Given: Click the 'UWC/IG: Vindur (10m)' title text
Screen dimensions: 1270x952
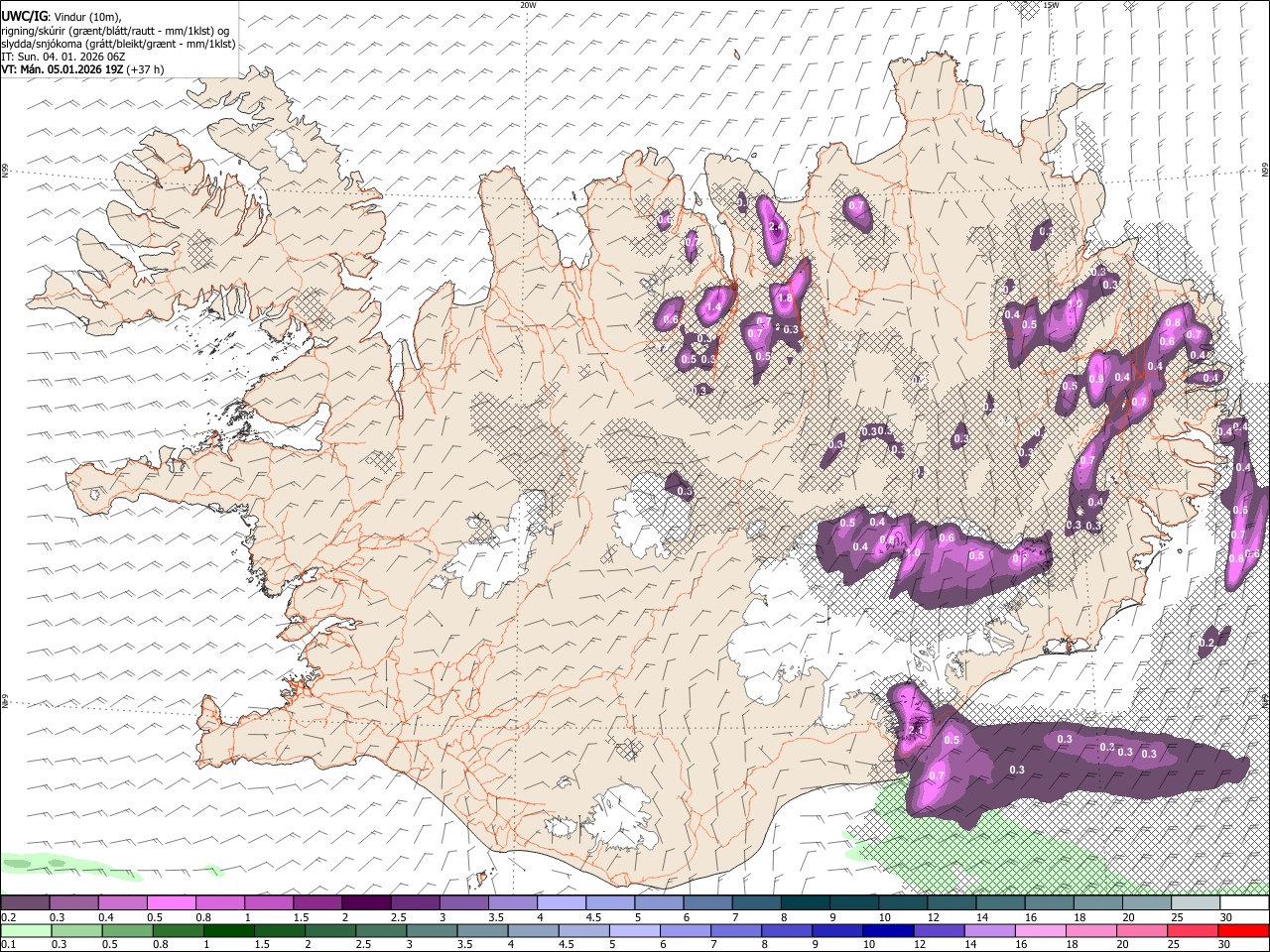Looking at the screenshot, I should (x=61, y=16).
